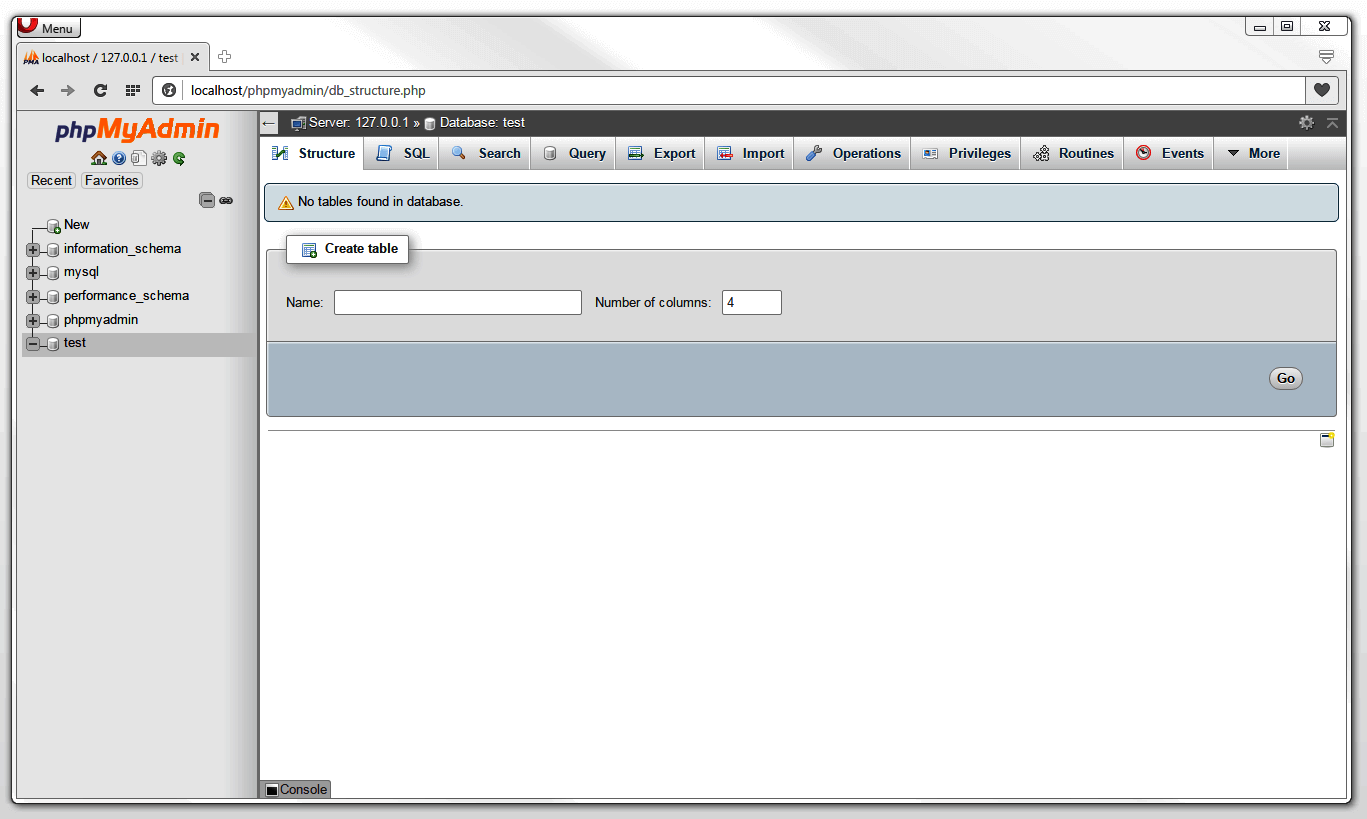Expand the performance_schema database
1367x819 pixels.
(x=31, y=296)
